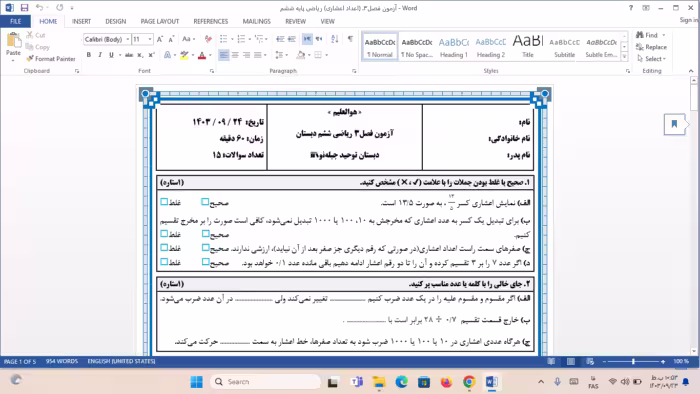This screenshot has height=394, width=700.
Task: Apply subscript formatting
Action: pos(140,55)
